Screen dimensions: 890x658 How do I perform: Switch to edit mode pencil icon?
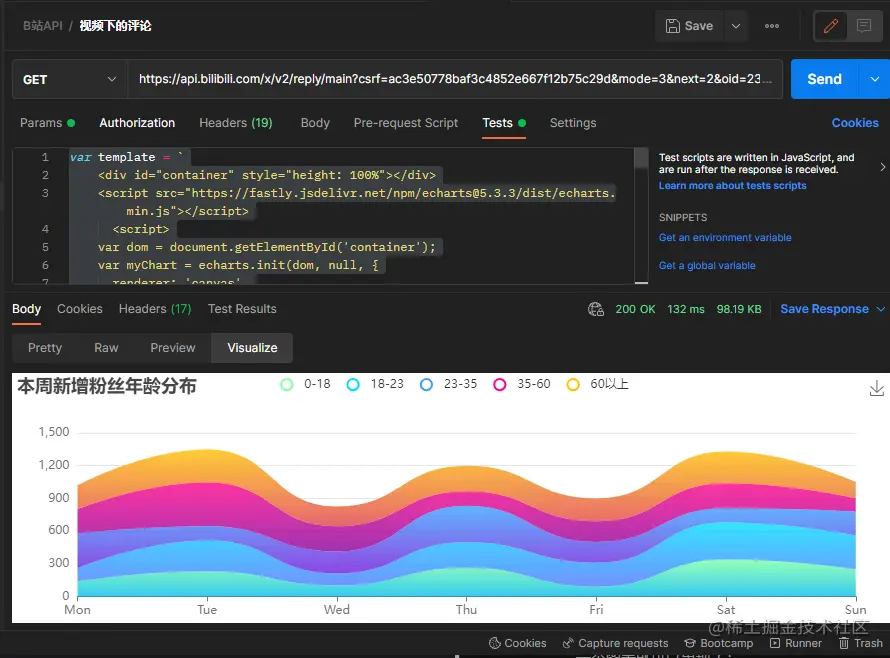(830, 26)
